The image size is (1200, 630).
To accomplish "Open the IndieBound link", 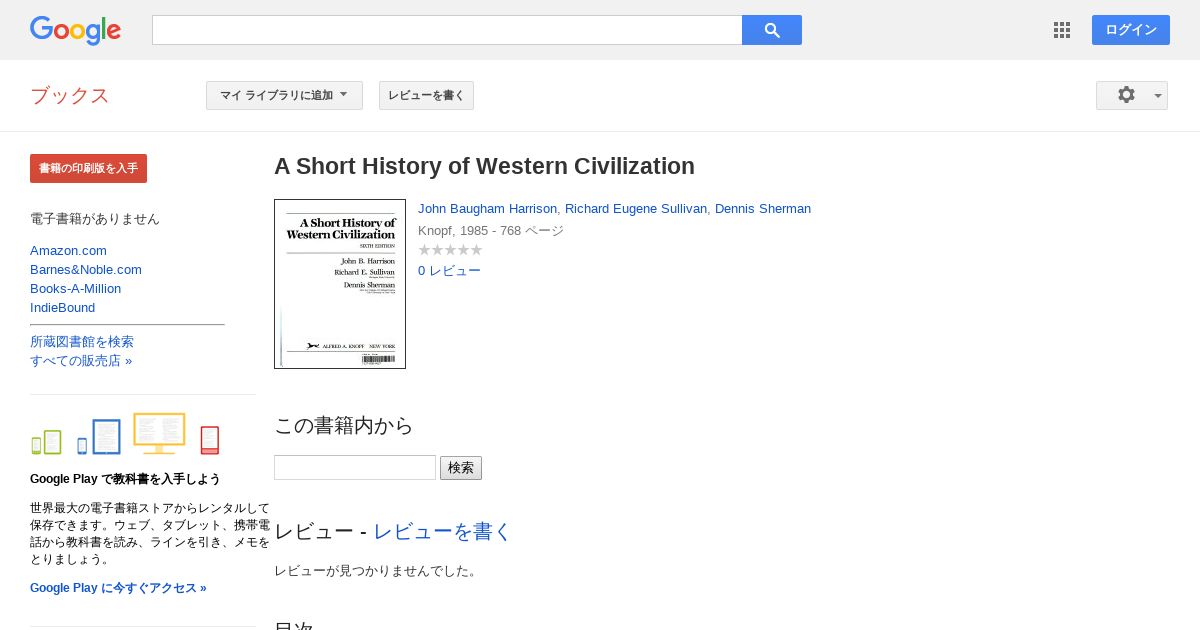I will pos(62,307).
